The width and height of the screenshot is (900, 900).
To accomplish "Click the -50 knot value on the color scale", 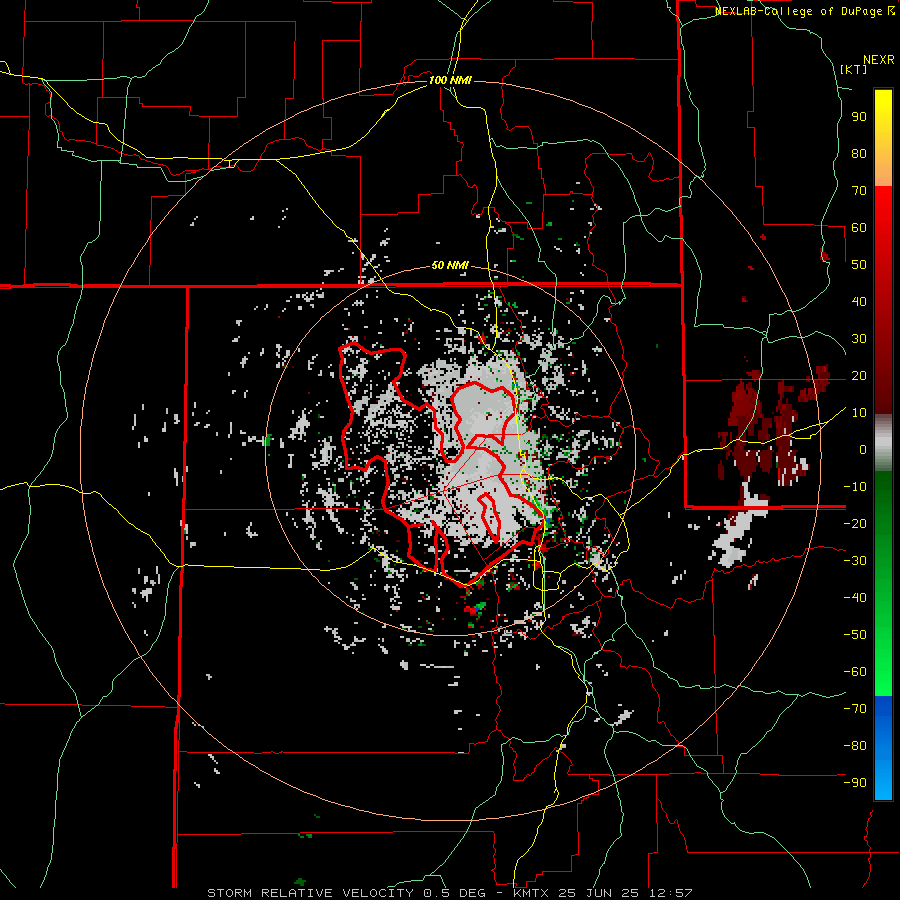I will point(855,635).
